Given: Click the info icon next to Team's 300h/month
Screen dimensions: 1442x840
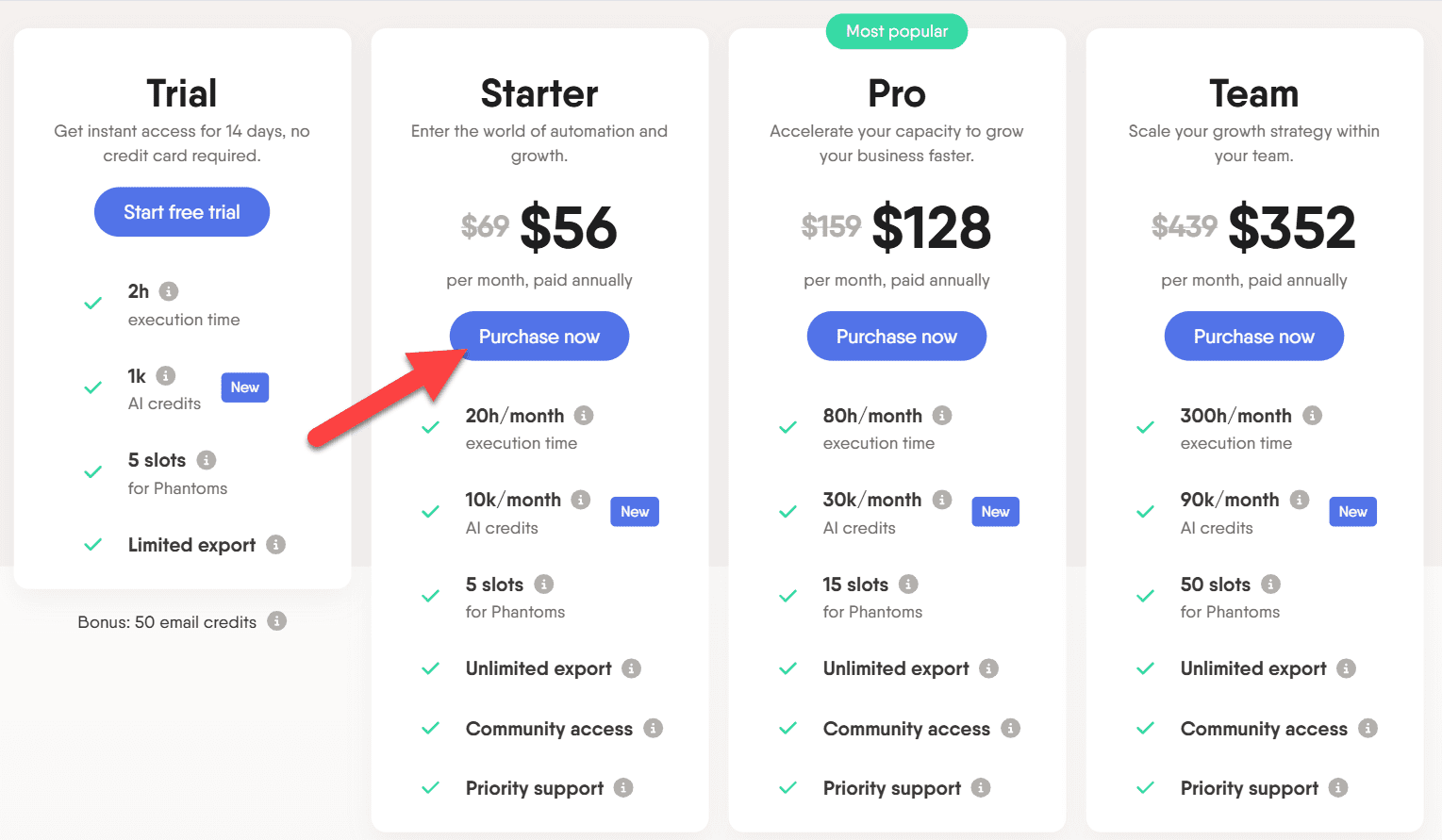Looking at the screenshot, I should pos(1314,415).
